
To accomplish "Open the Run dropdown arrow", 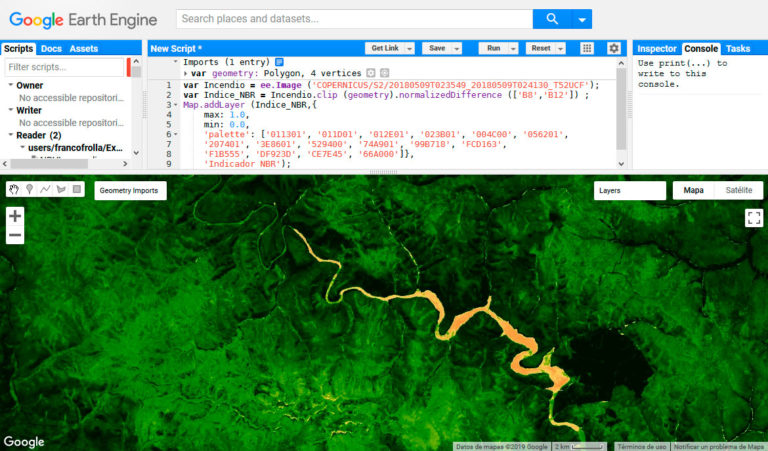I will coord(513,48).
